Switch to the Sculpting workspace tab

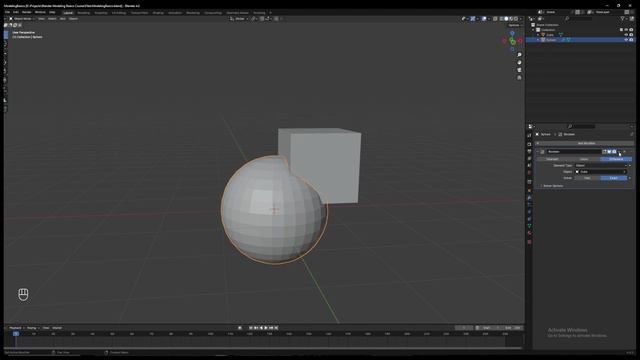tap(100, 13)
